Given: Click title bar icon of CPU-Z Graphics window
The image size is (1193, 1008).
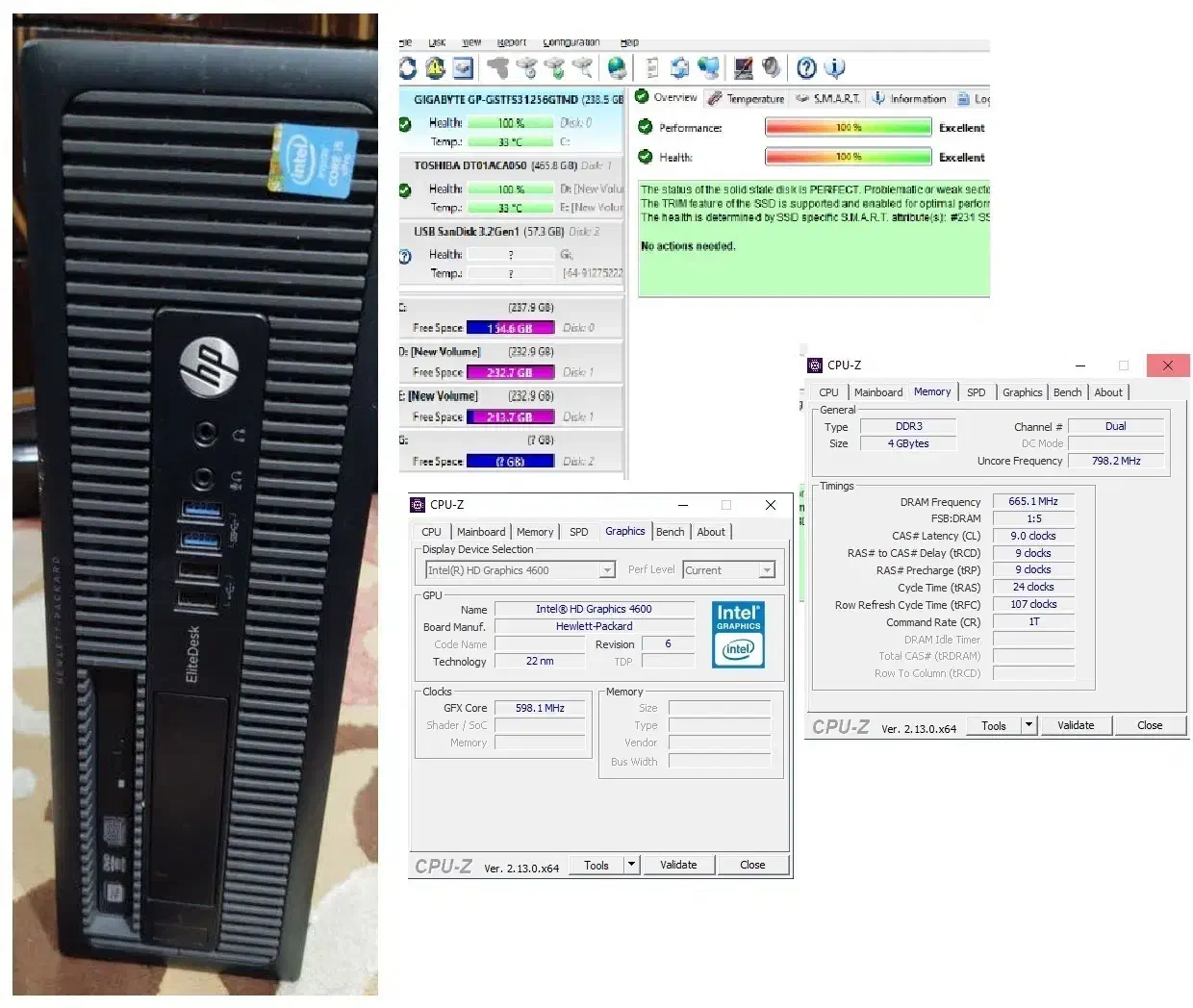Looking at the screenshot, I should (418, 504).
